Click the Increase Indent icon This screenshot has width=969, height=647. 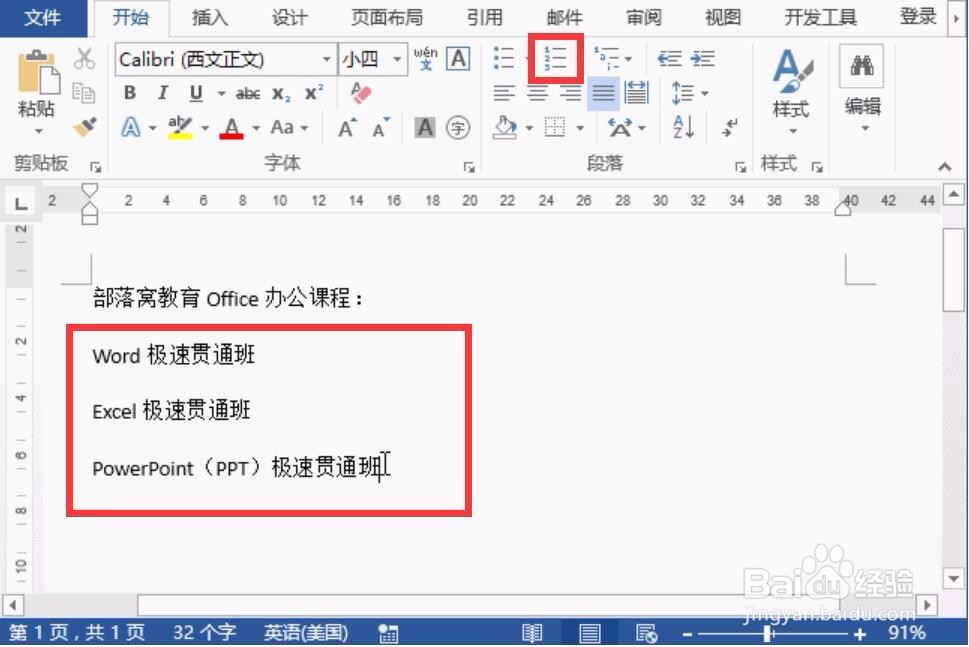tap(703, 59)
